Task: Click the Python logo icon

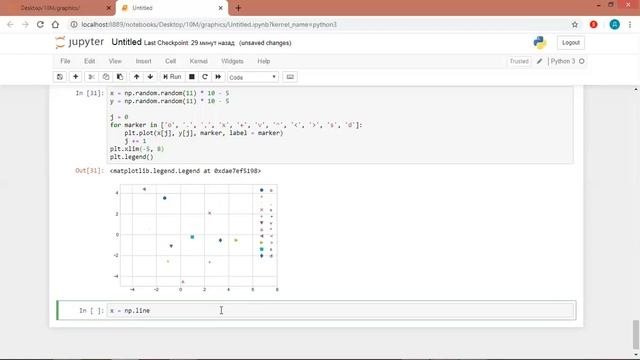Action: [x=540, y=42]
